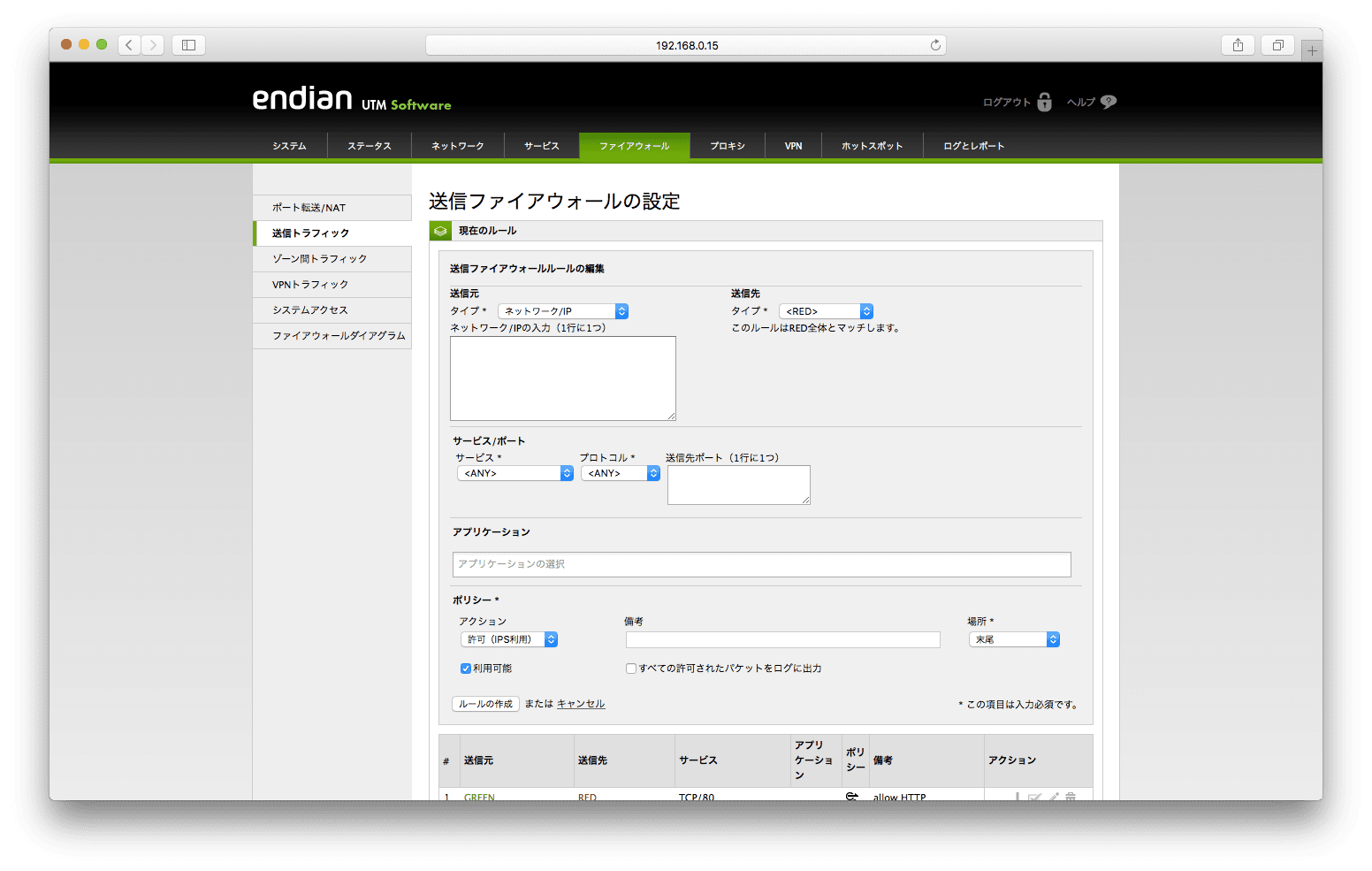1372x871 pixels.
Task: Click the ルールの作成 button
Action: [x=485, y=704]
